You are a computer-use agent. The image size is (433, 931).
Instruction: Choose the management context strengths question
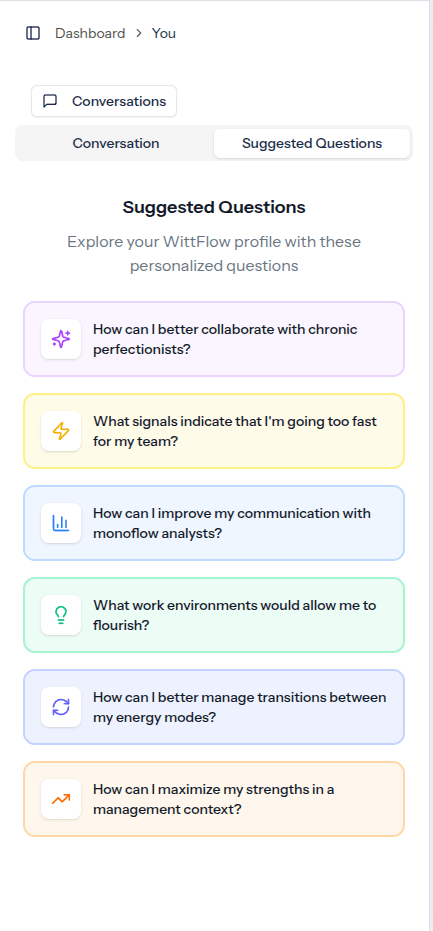tap(214, 799)
